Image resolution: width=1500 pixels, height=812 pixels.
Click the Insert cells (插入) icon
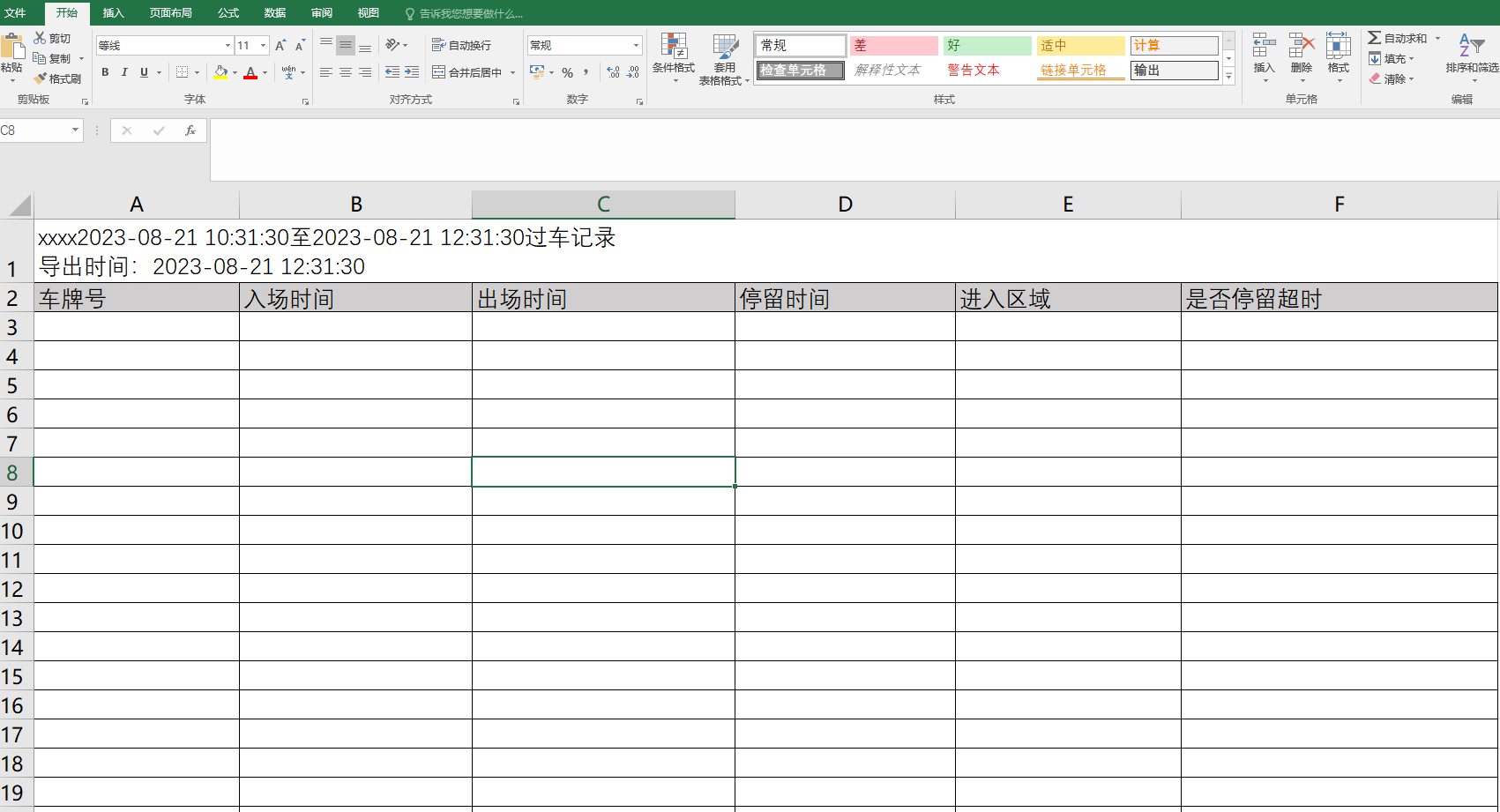[1265, 46]
